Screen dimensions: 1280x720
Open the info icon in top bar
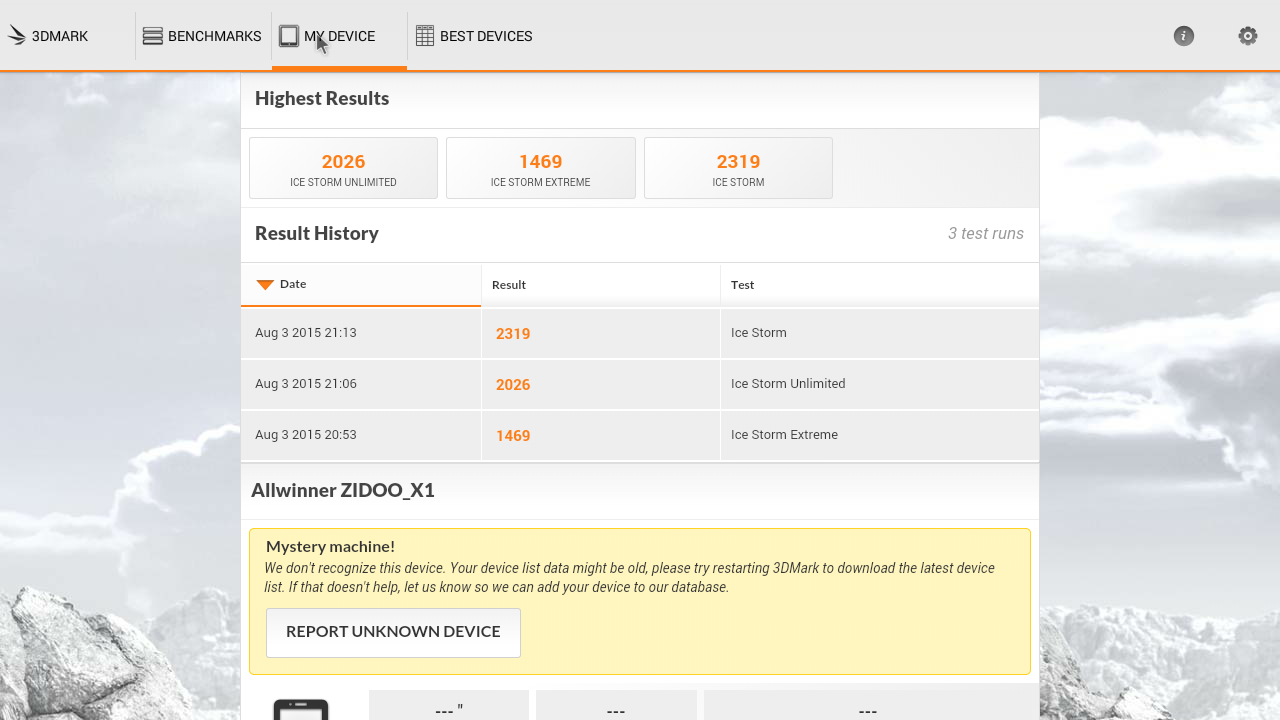pos(1184,36)
